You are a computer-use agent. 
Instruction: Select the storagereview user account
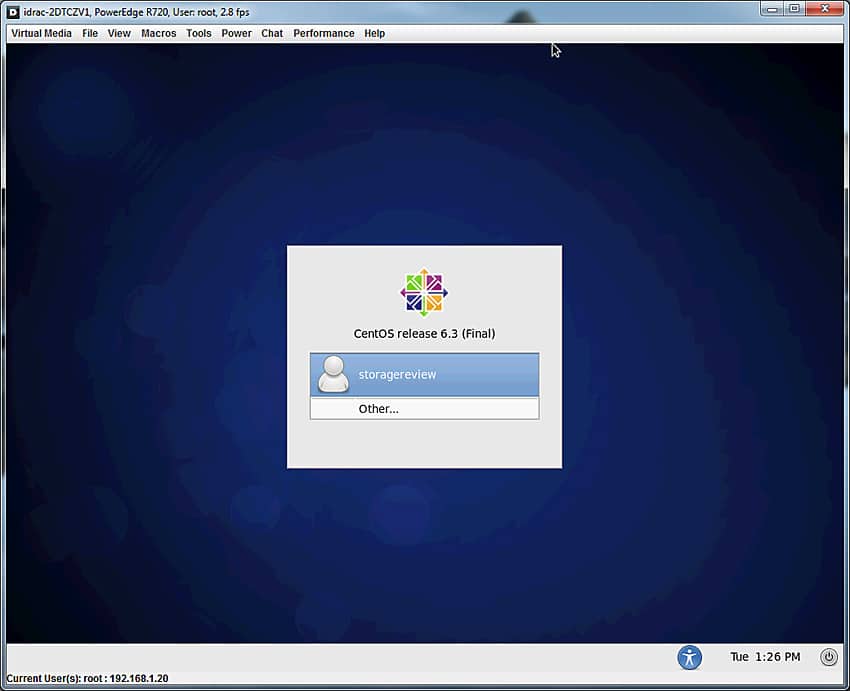pos(424,374)
